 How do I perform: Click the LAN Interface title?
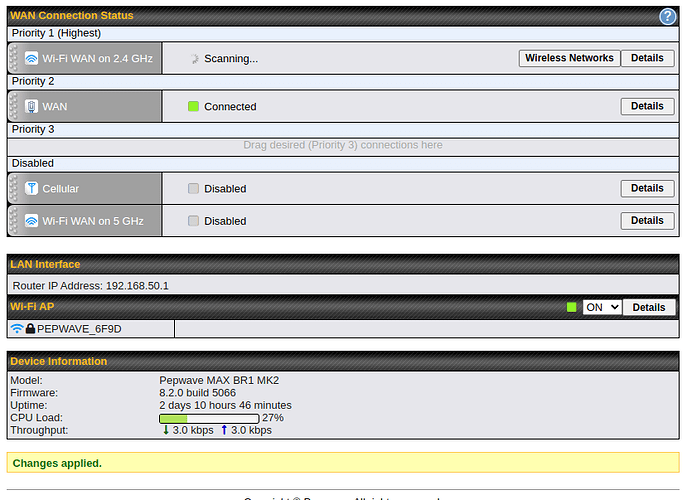tap(45, 264)
